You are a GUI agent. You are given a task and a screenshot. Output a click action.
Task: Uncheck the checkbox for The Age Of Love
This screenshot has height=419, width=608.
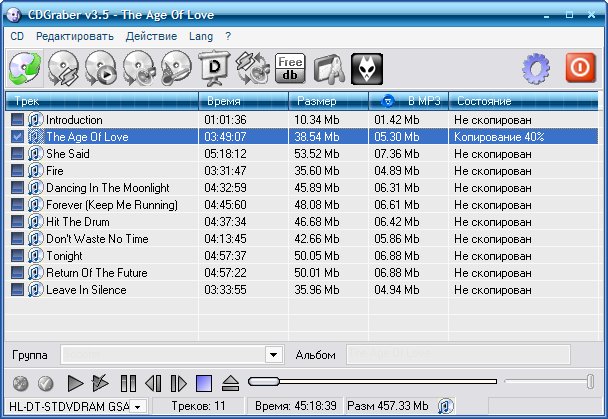pos(18,137)
